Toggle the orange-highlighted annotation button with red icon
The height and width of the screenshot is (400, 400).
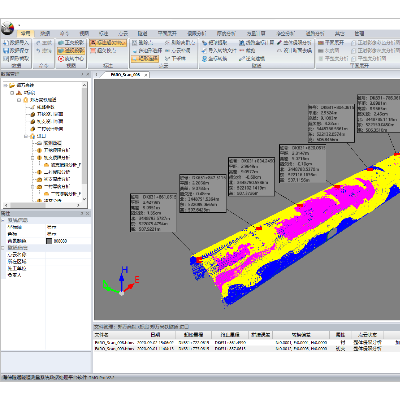[108, 43]
